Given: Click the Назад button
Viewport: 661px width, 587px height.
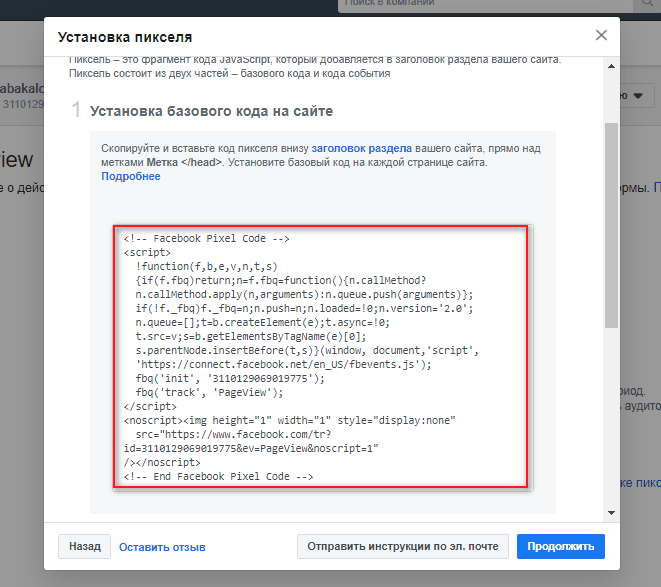Looking at the screenshot, I should [84, 547].
